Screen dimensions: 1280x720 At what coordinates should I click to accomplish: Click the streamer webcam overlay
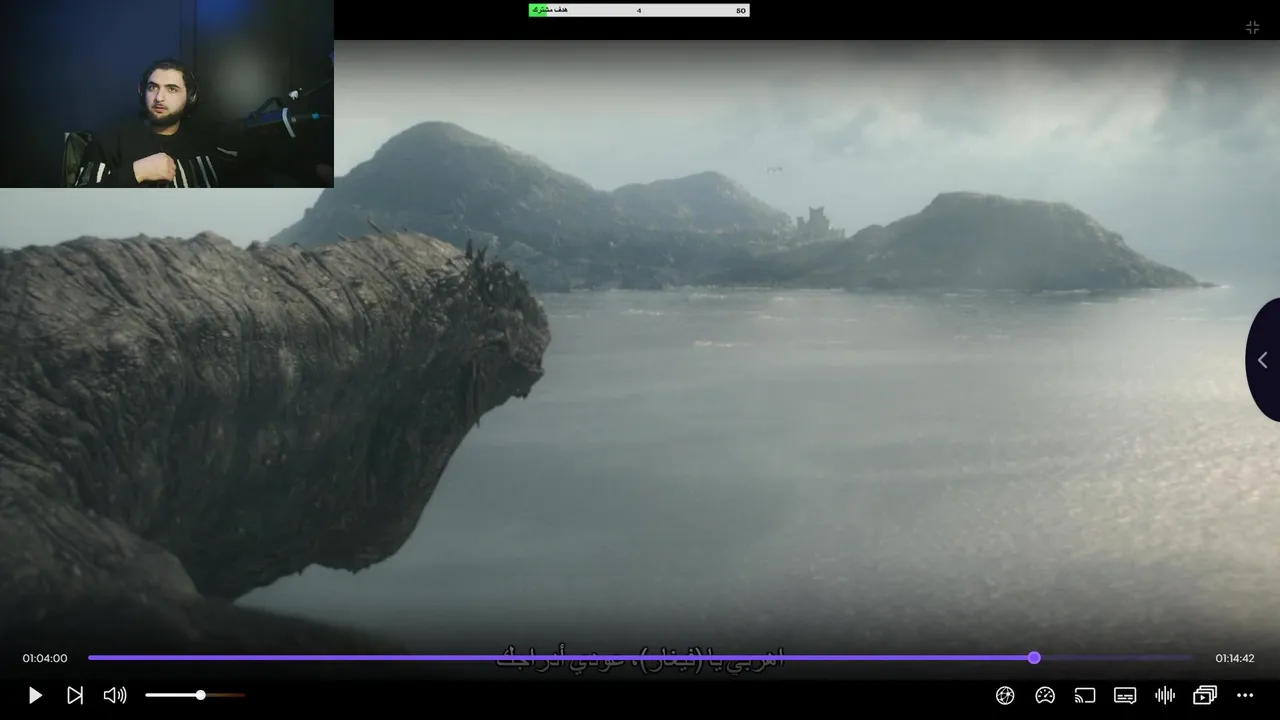coord(167,94)
